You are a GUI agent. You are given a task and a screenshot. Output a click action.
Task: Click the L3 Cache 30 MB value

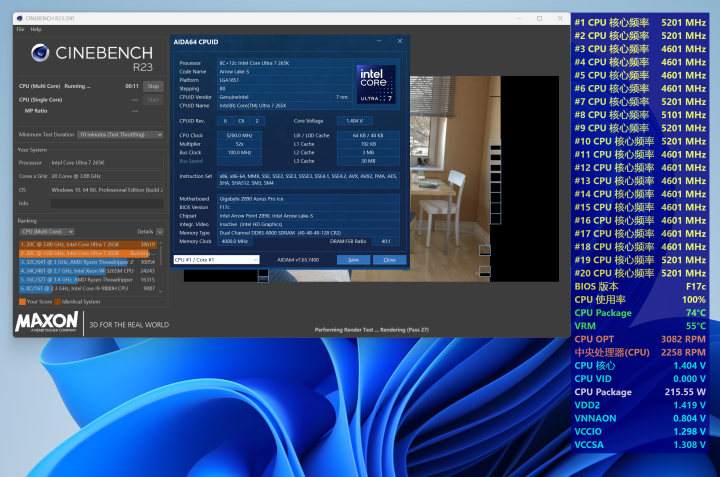point(368,161)
